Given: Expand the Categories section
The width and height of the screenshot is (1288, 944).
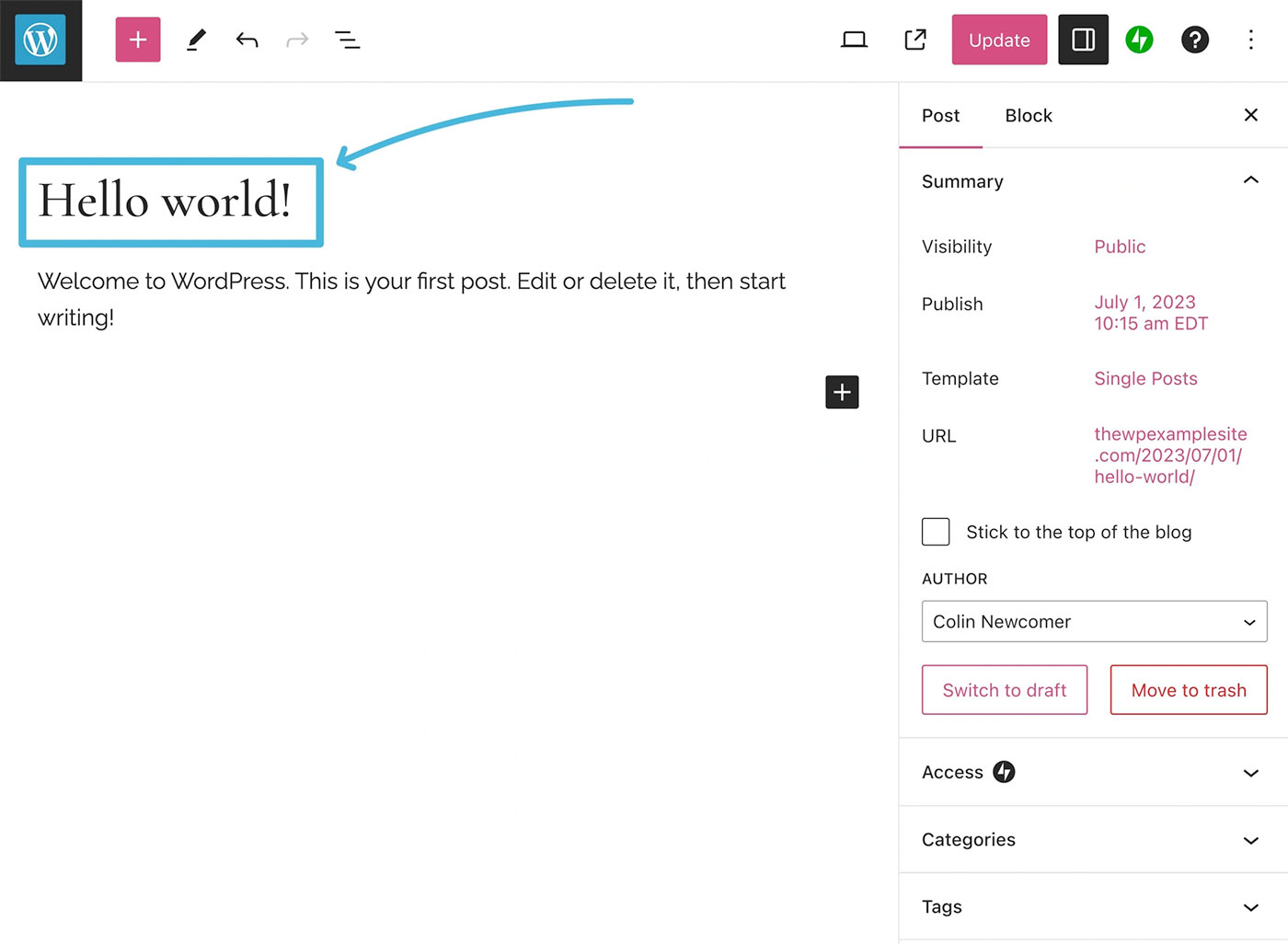Looking at the screenshot, I should pos(1093,839).
